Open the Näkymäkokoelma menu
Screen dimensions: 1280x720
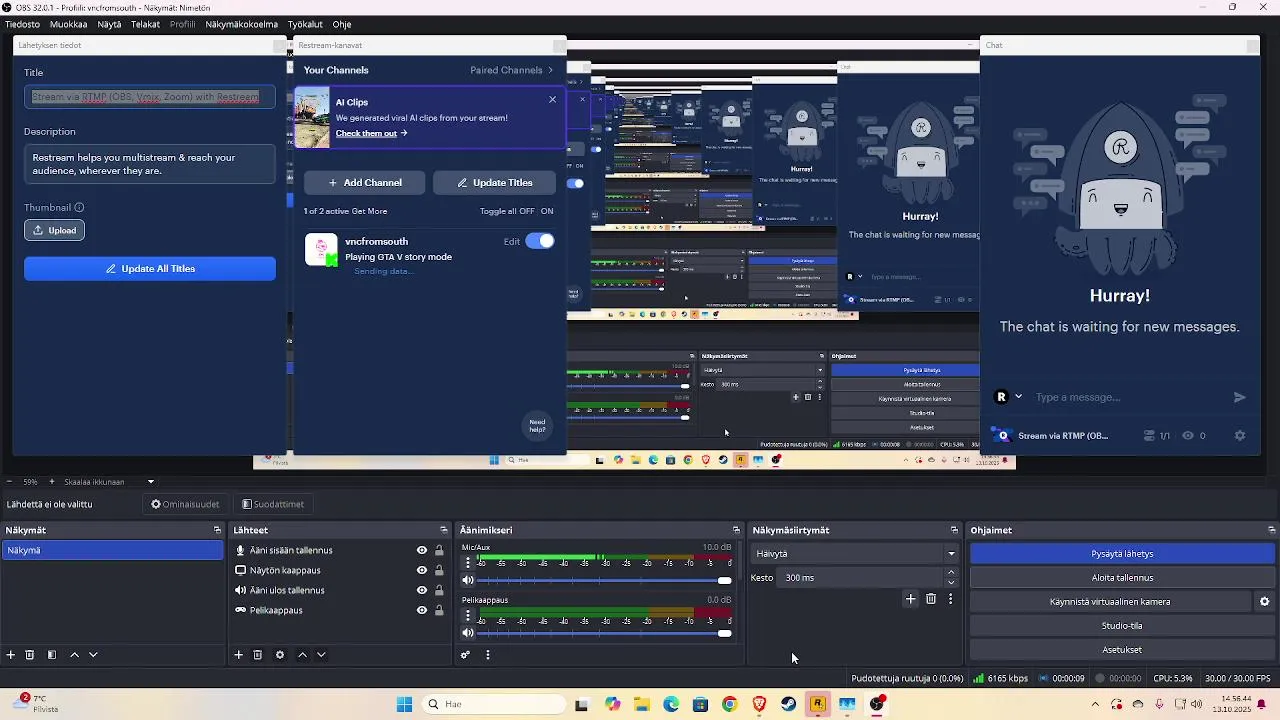pos(242,24)
